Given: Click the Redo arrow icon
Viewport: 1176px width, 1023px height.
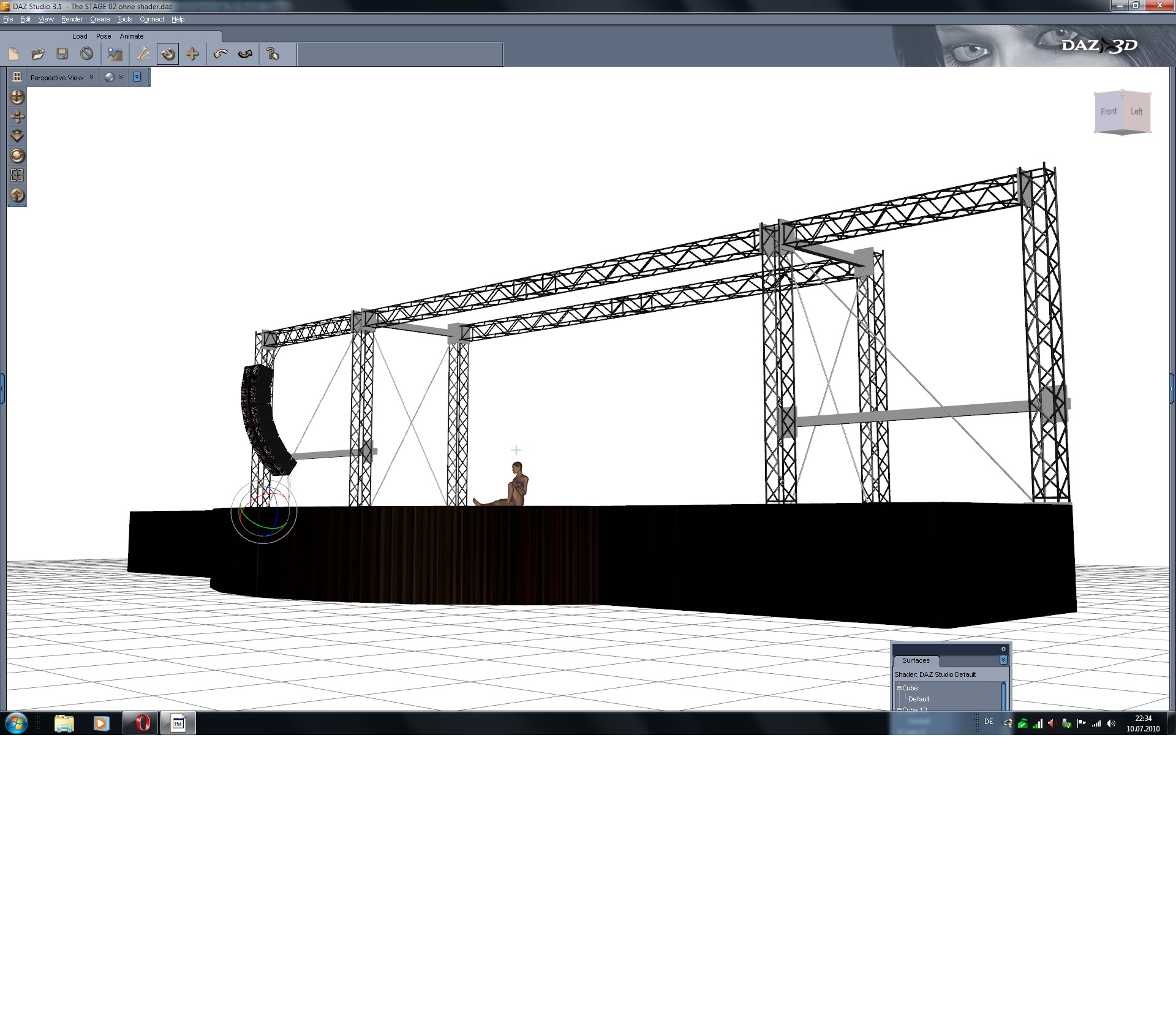Looking at the screenshot, I should (x=245, y=54).
